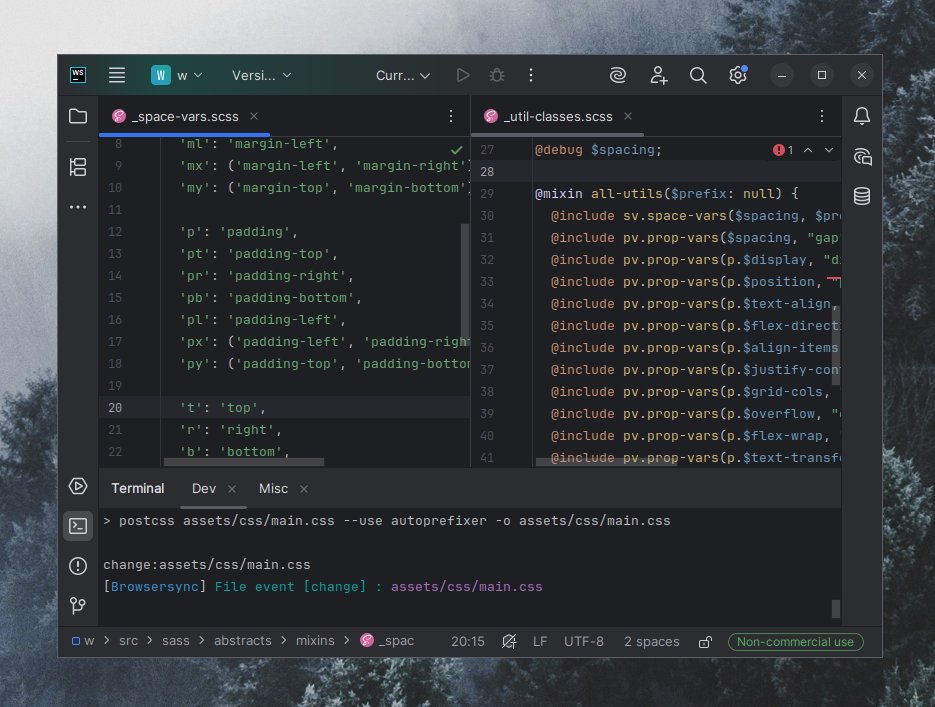Open the Database tool window
The image size is (935, 707).
pos(862,196)
